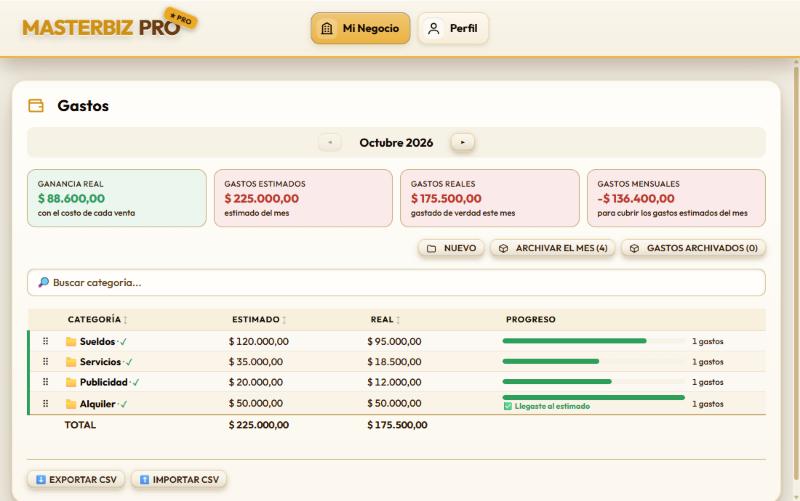Click the check mark next to Servicios
Viewport: 800px width, 501px height.
(129, 362)
